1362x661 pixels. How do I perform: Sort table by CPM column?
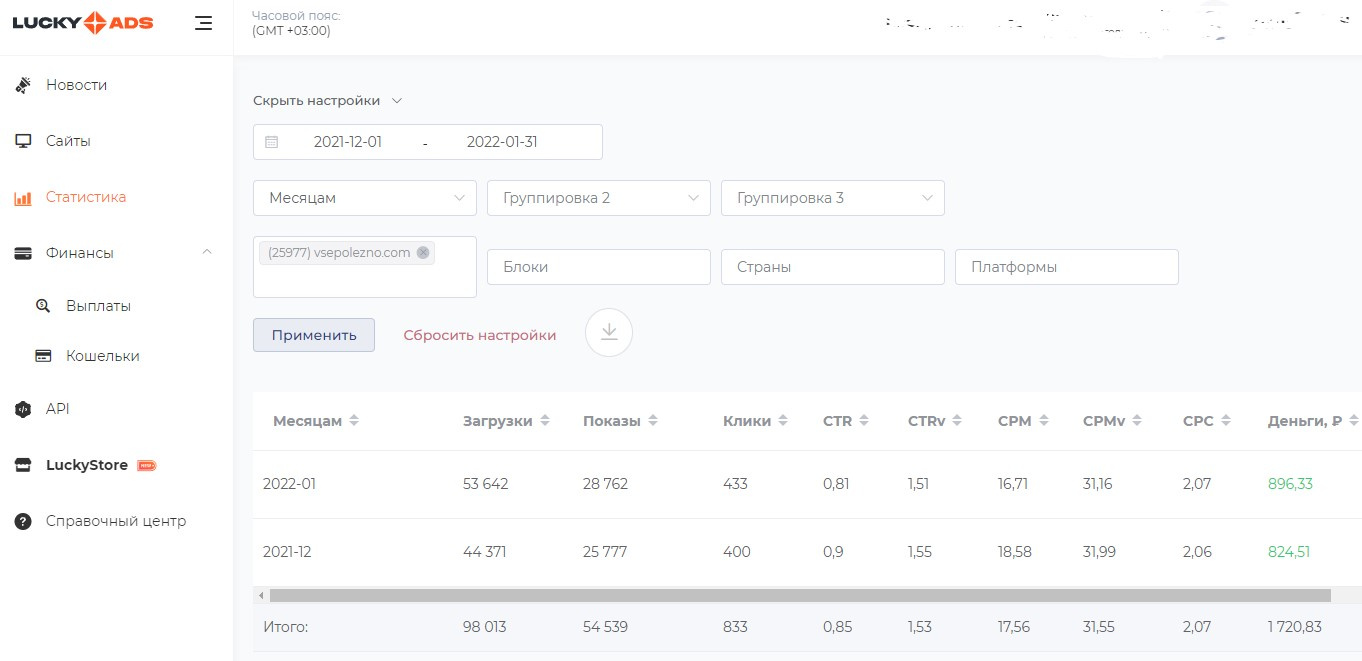[x=1046, y=421]
